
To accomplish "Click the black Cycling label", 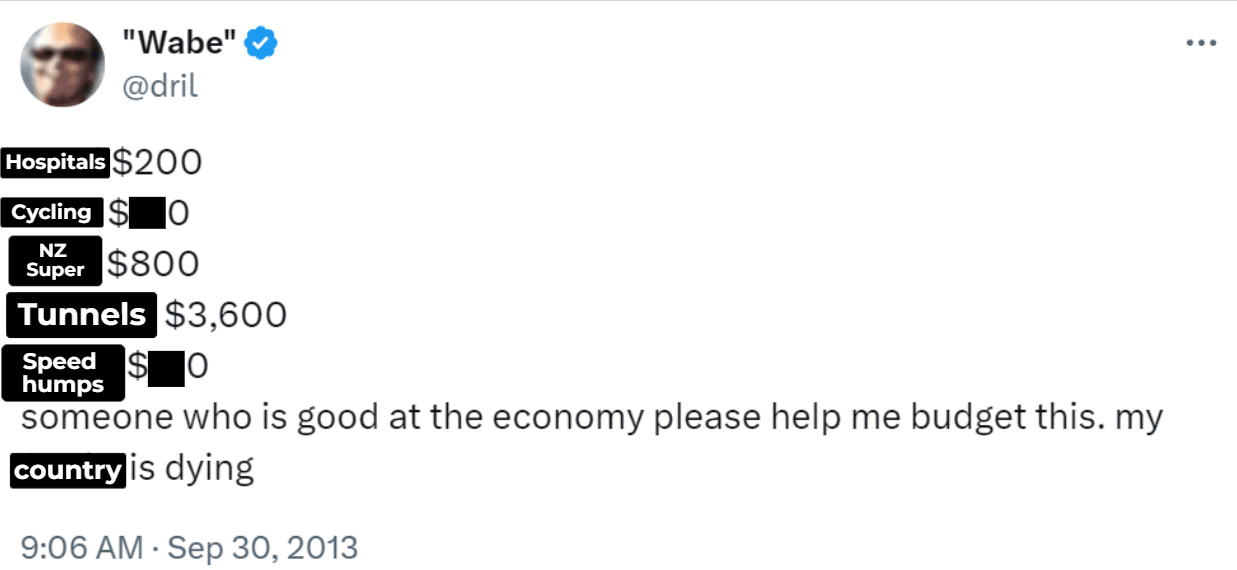I will pos(51,212).
